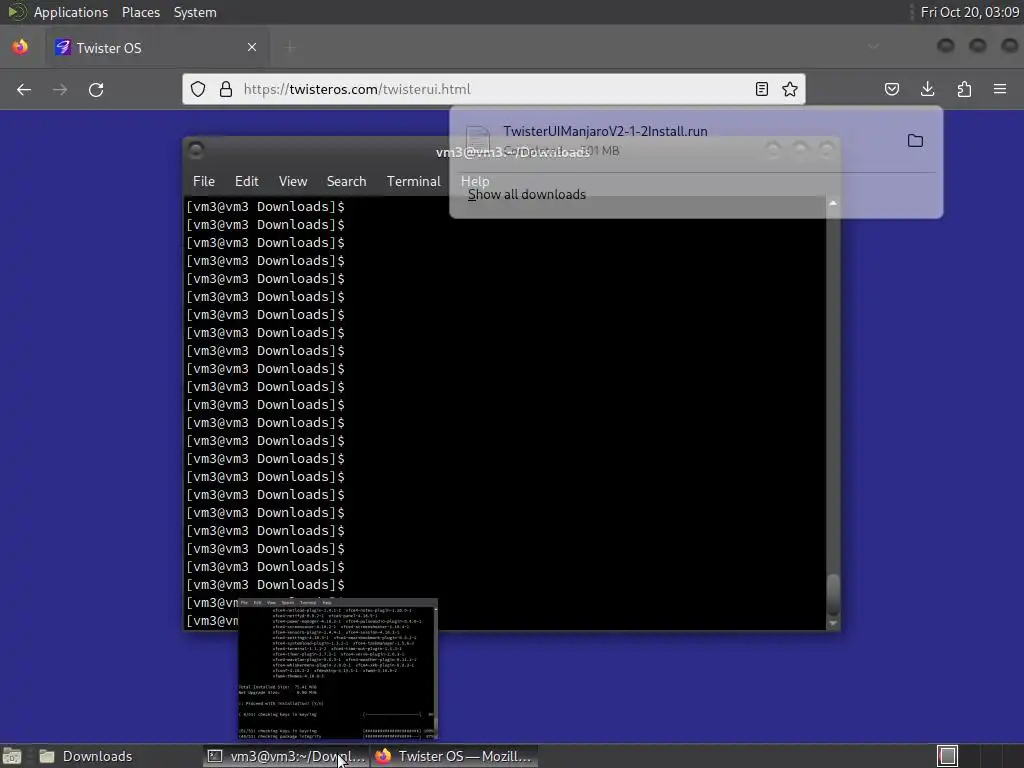Save page to Pocket
The image size is (1024, 768).
point(891,89)
